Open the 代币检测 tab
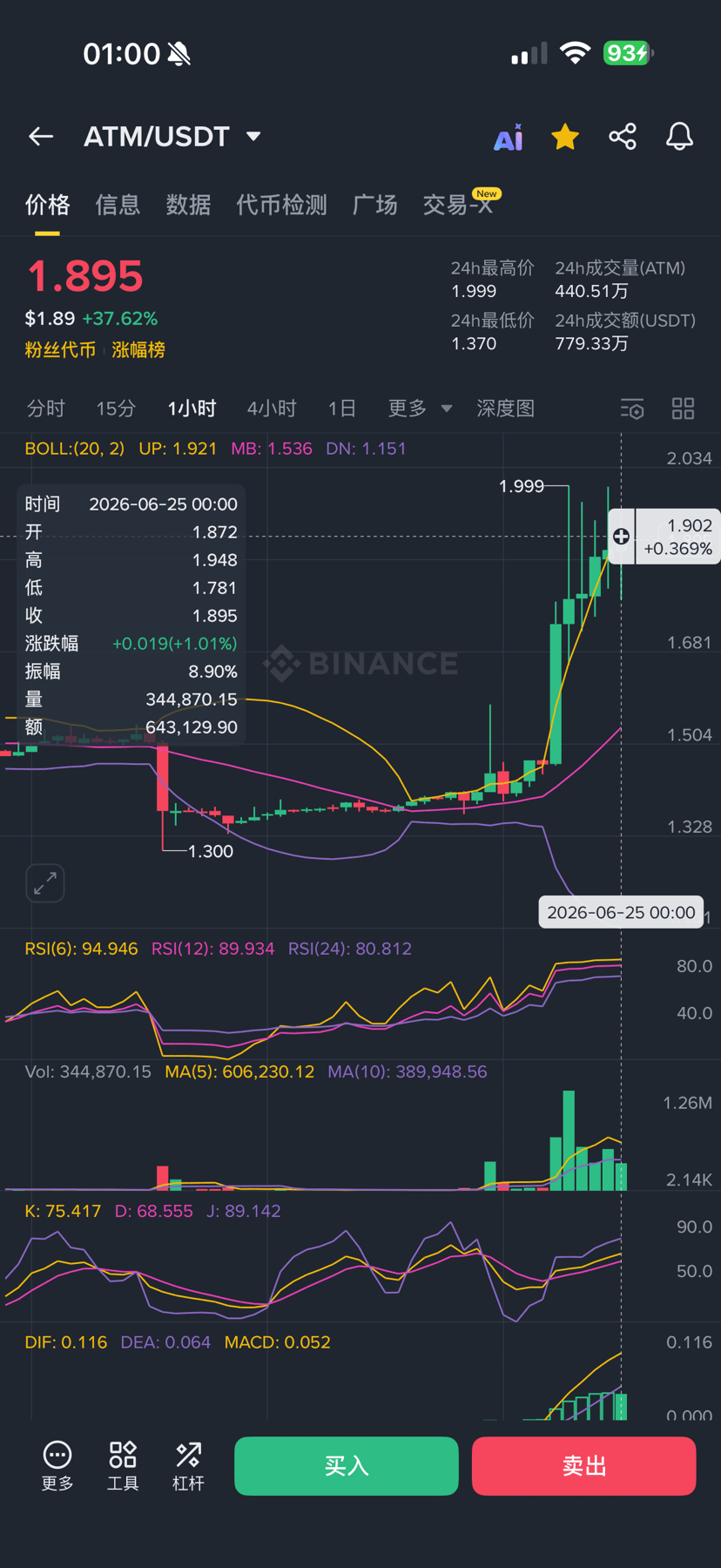This screenshot has height=1568, width=721. point(281,205)
